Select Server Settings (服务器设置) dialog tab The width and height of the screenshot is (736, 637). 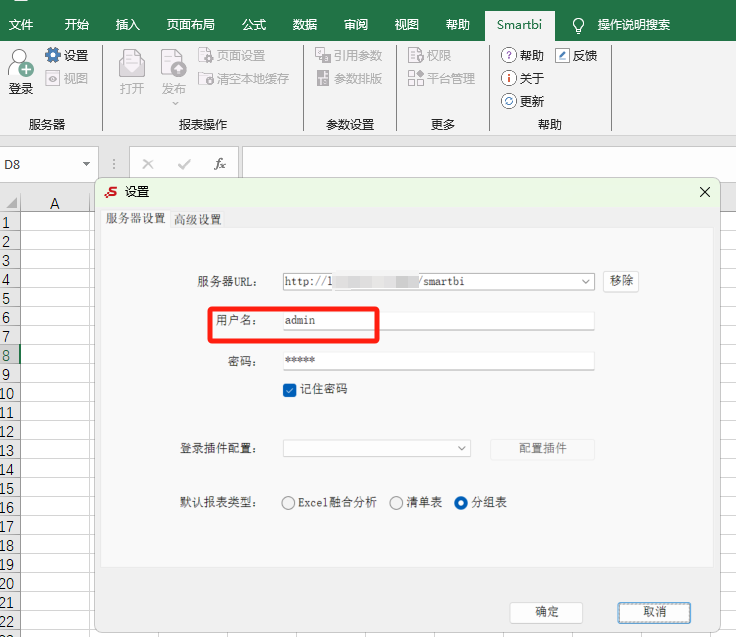[135, 218]
